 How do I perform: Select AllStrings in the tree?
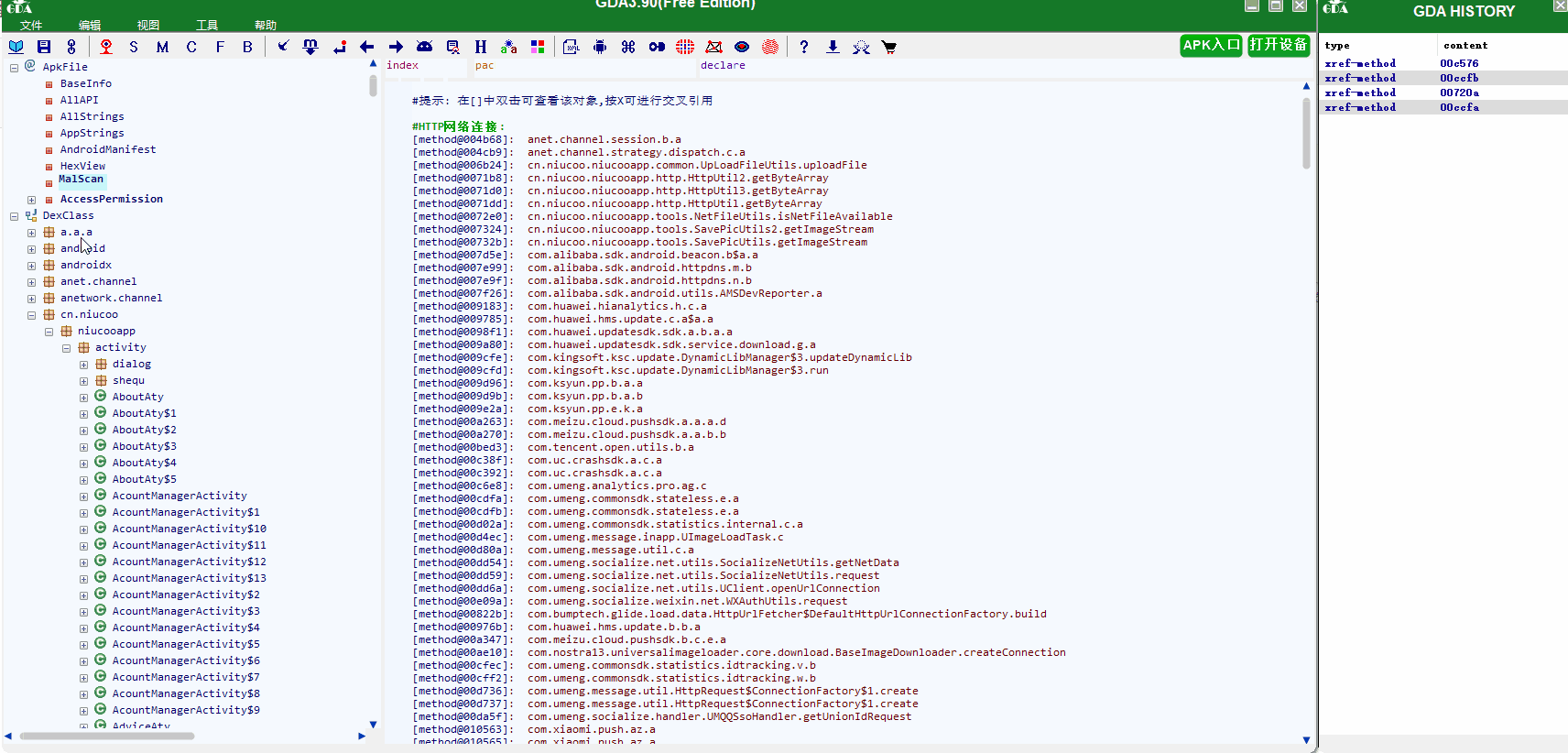click(93, 116)
